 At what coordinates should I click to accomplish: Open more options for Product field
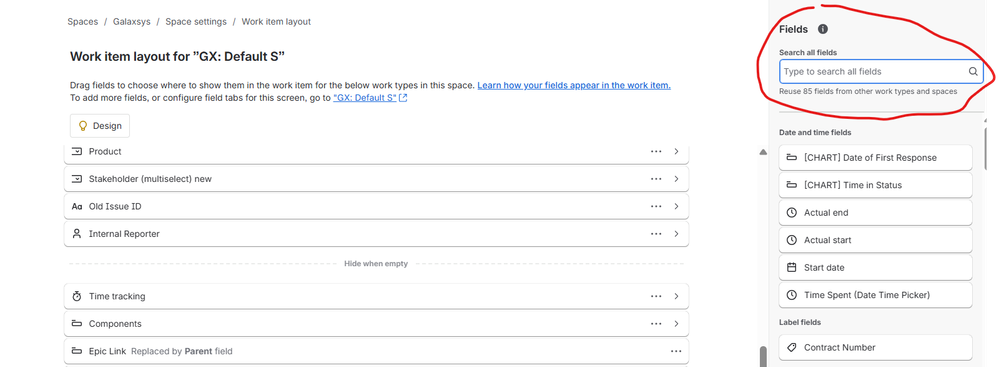click(x=656, y=152)
